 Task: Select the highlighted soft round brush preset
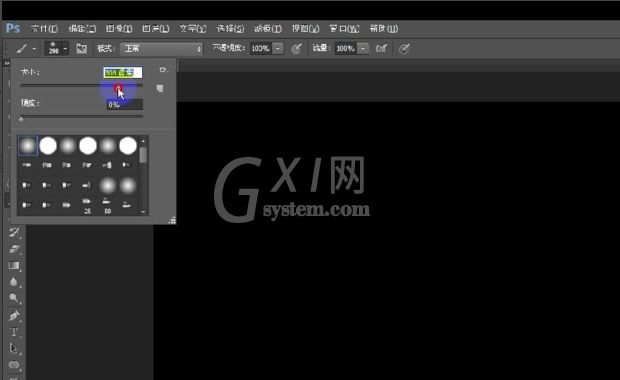pos(28,146)
